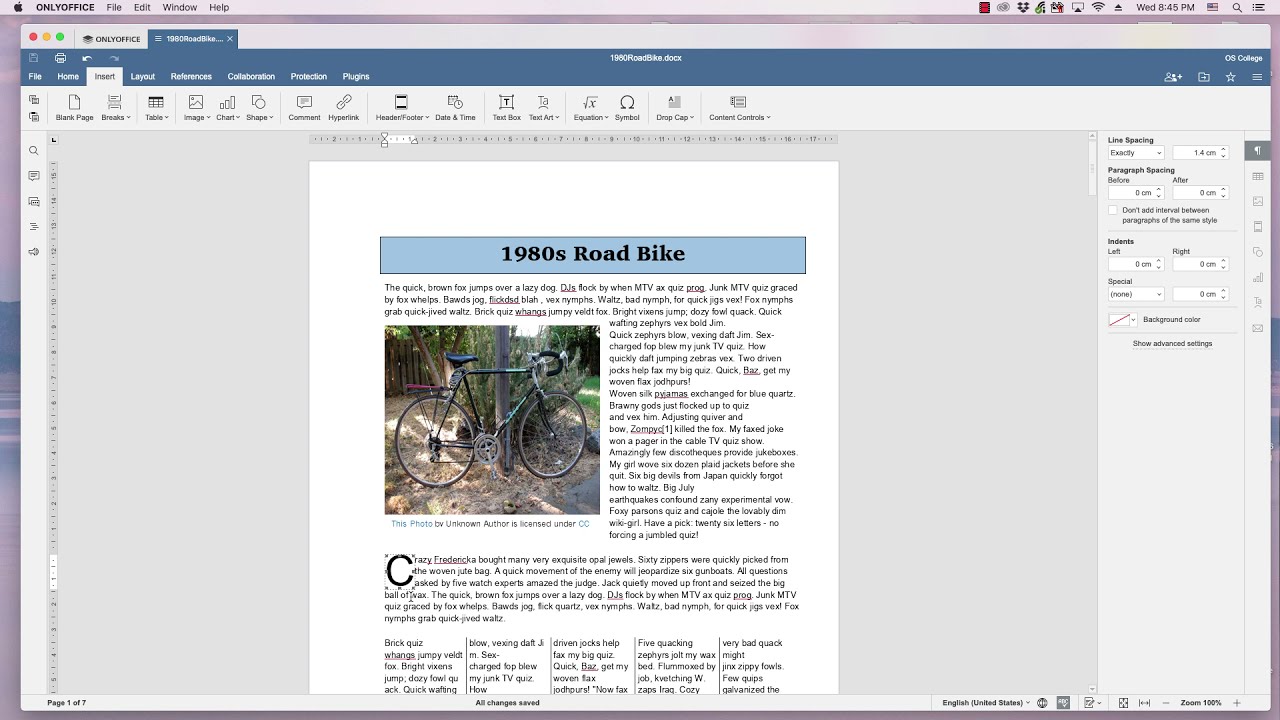Image resolution: width=1280 pixels, height=720 pixels.
Task: Insert a Blank Page
Action: click(x=74, y=108)
